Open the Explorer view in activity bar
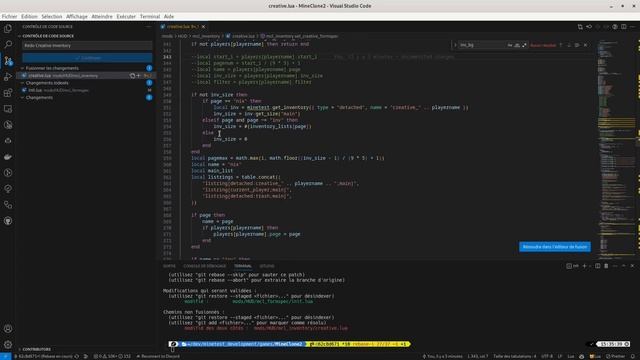Screen dimensions: 640x360 coord(8,29)
